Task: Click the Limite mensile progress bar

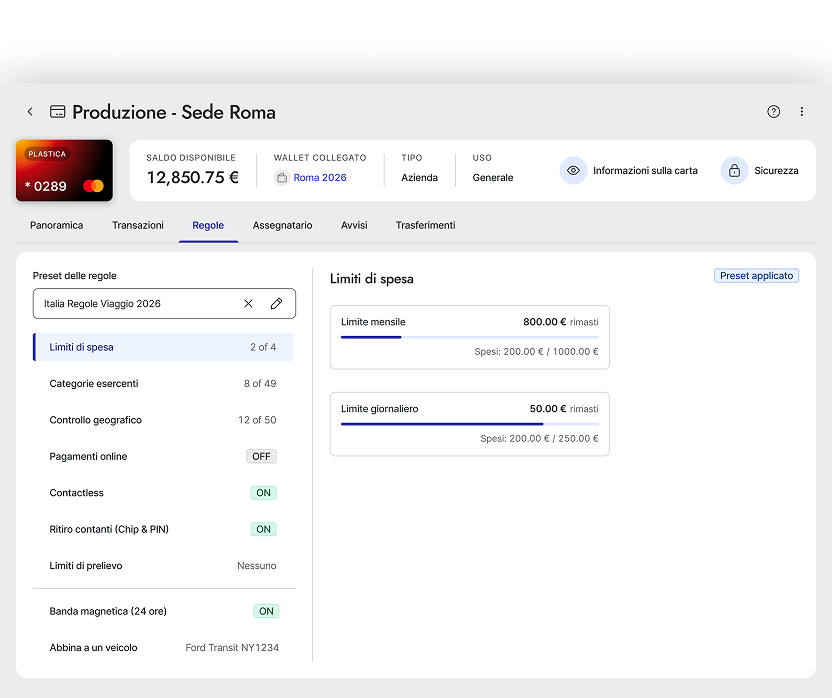Action: [469, 337]
